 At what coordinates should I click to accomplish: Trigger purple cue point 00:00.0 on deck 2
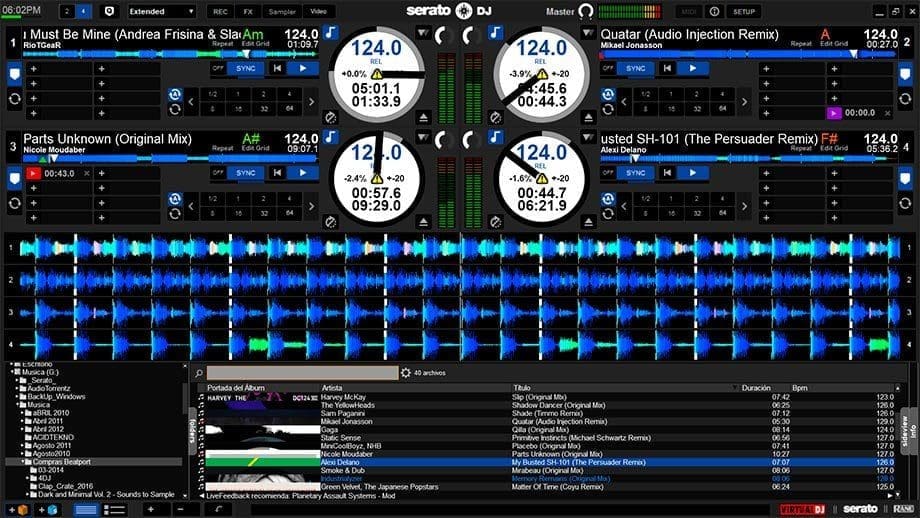pos(833,113)
